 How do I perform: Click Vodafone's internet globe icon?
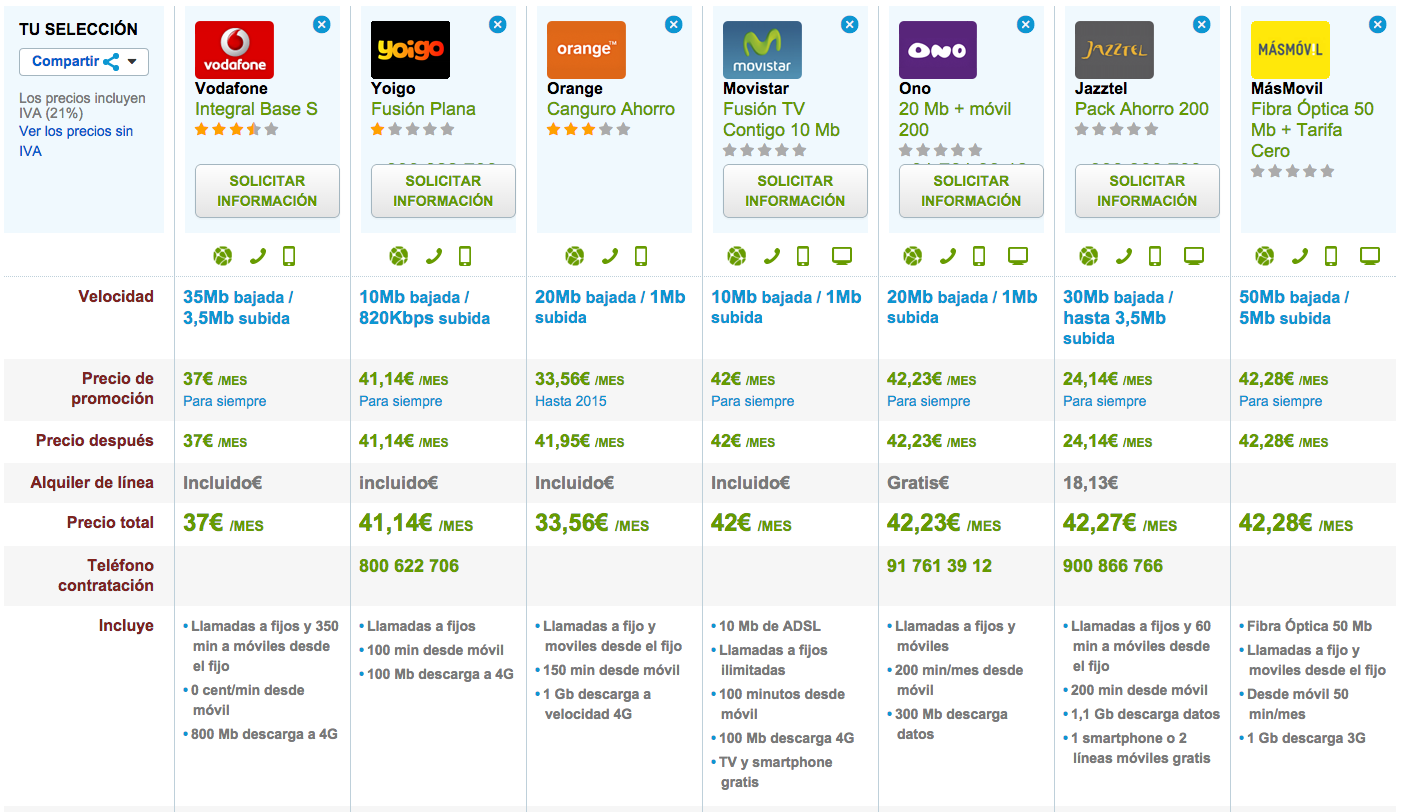coord(222,256)
